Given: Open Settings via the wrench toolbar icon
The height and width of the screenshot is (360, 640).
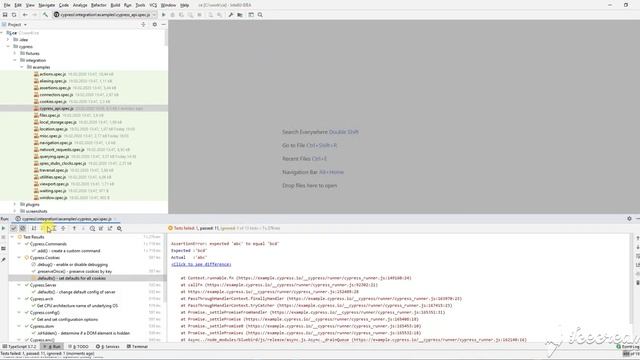Looking at the screenshot, I should tap(231, 15).
